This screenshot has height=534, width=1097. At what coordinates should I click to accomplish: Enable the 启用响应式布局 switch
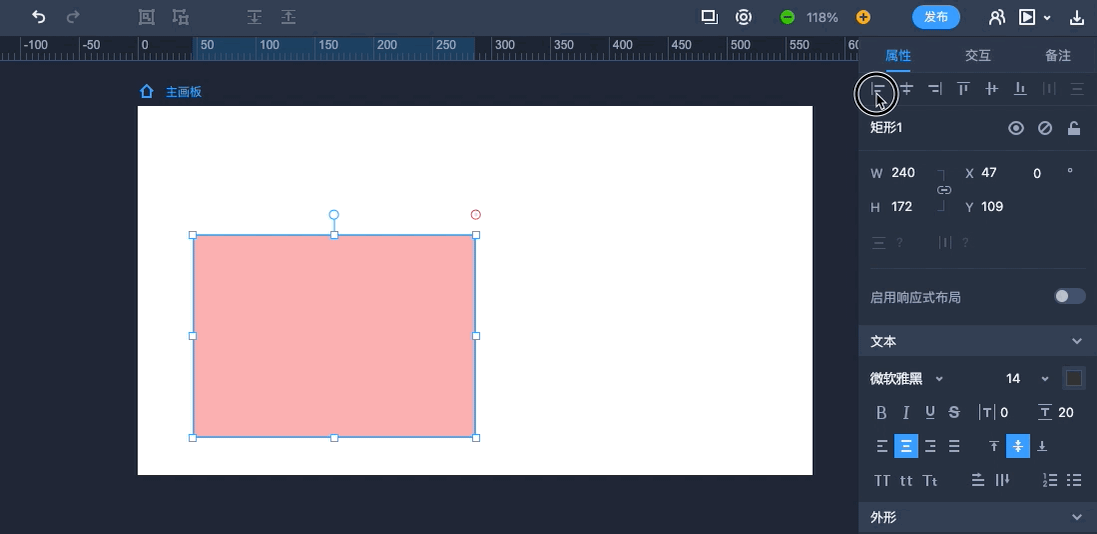tap(1069, 296)
